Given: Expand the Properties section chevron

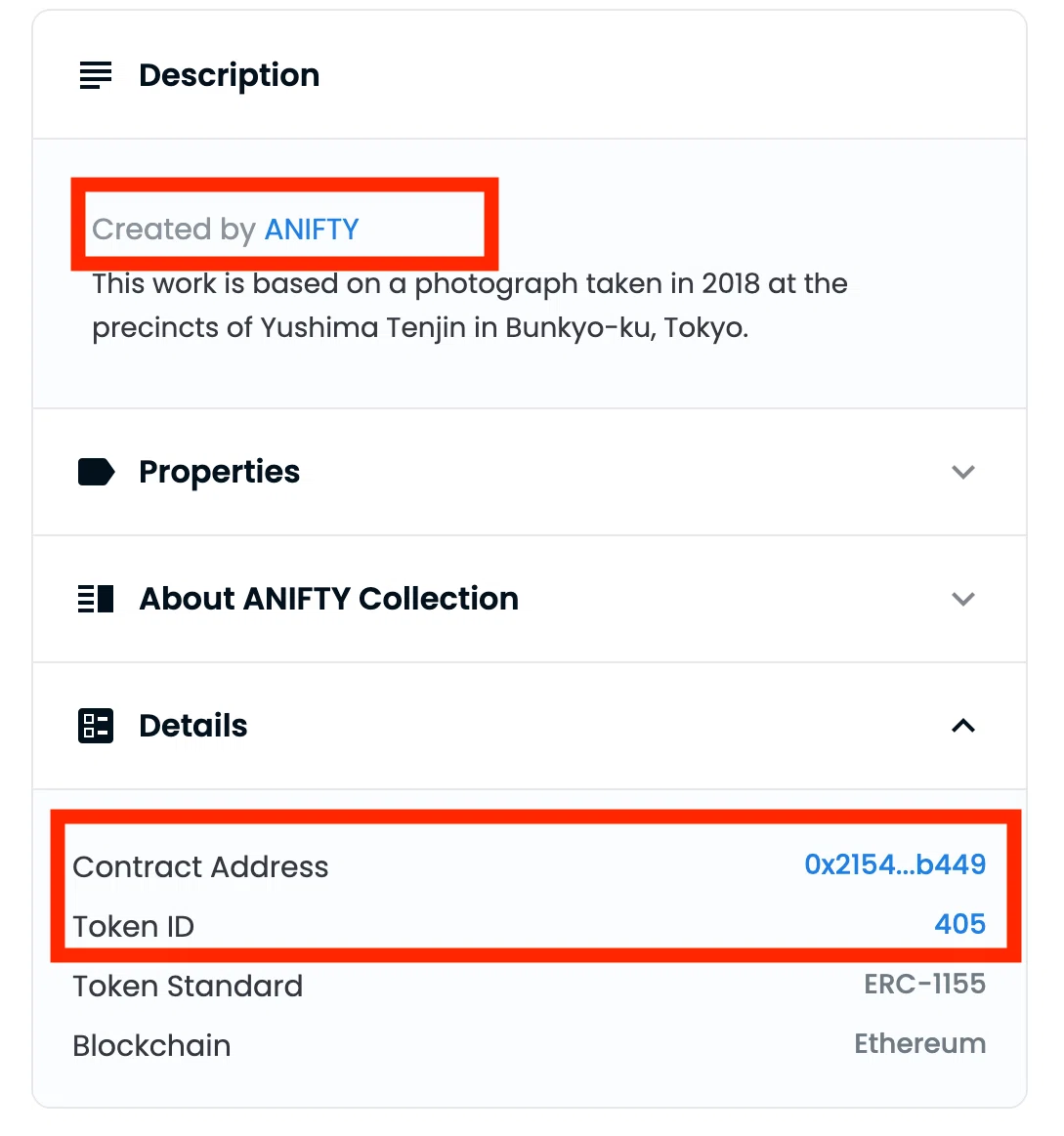Looking at the screenshot, I should coord(962,473).
